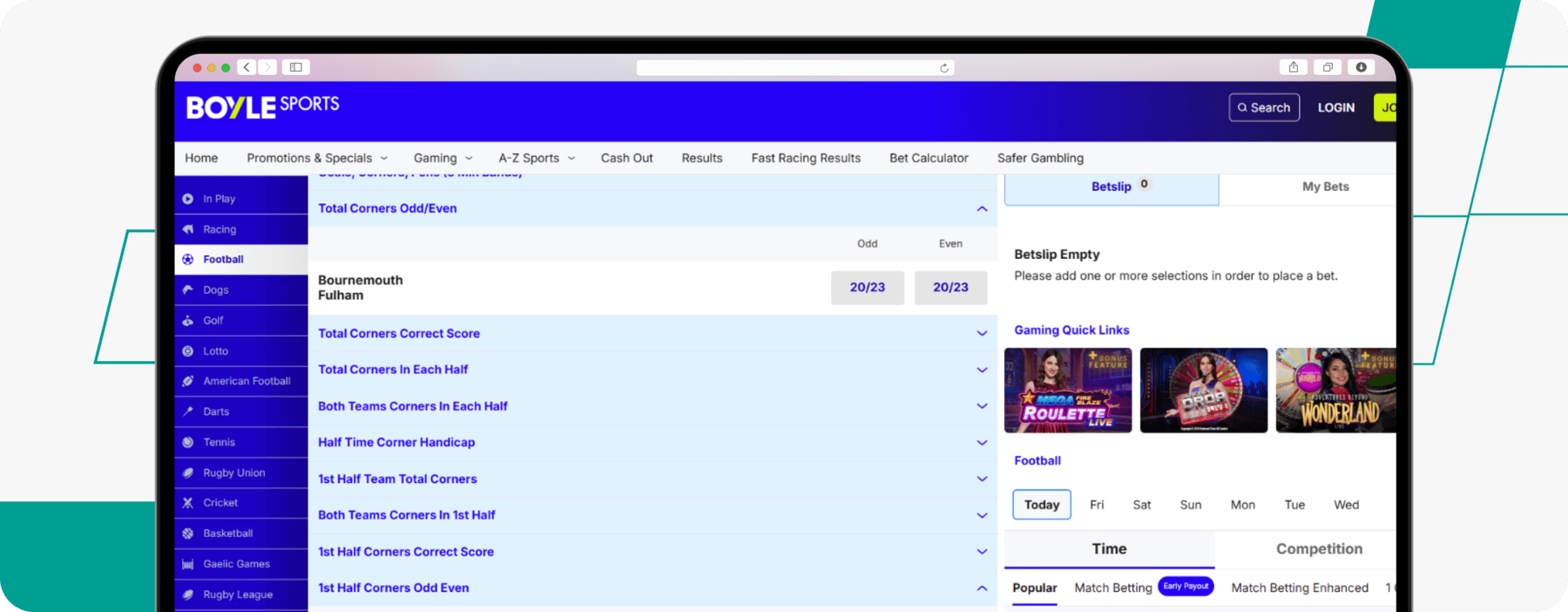Select Match Betting Early Payout tab
Image resolution: width=1568 pixels, height=612 pixels.
coord(1144,588)
